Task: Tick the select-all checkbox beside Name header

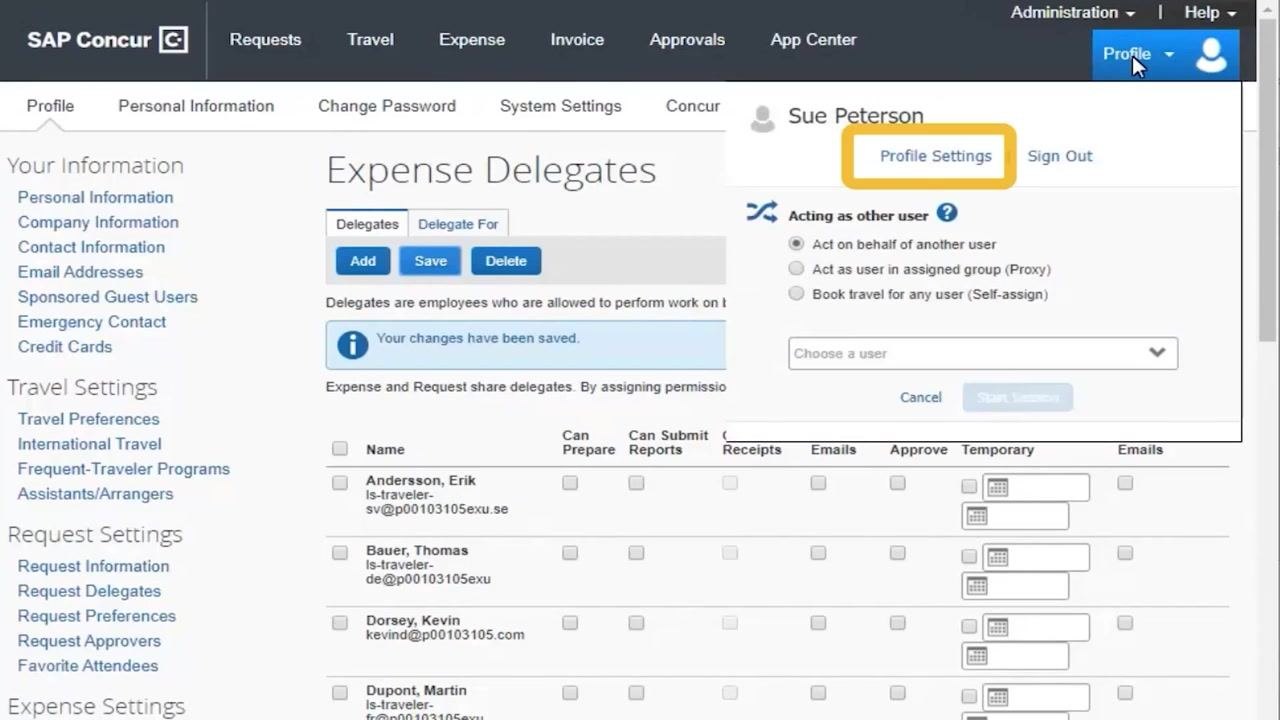Action: click(x=340, y=449)
